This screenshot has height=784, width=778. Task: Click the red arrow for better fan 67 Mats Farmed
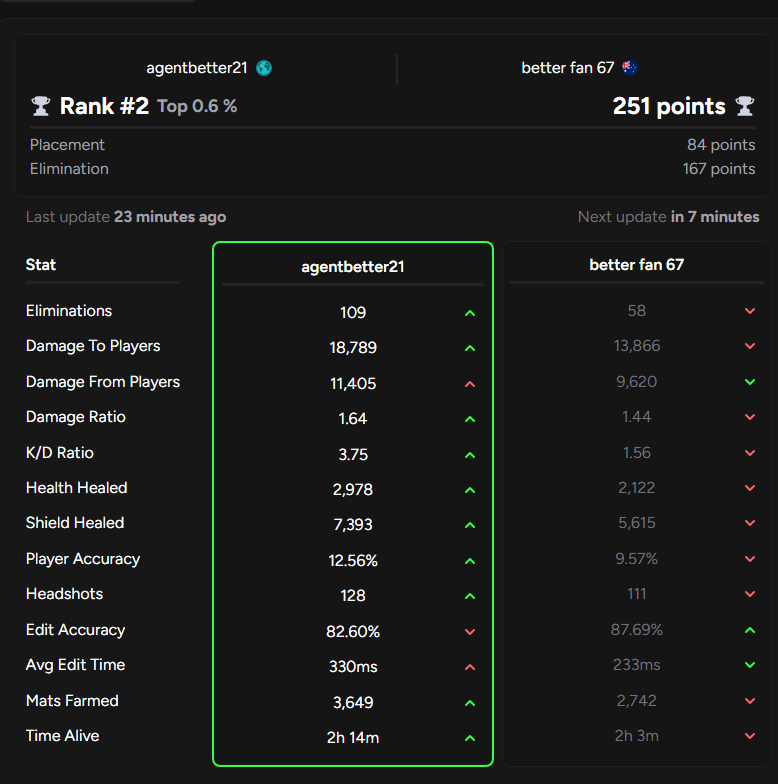[750, 701]
